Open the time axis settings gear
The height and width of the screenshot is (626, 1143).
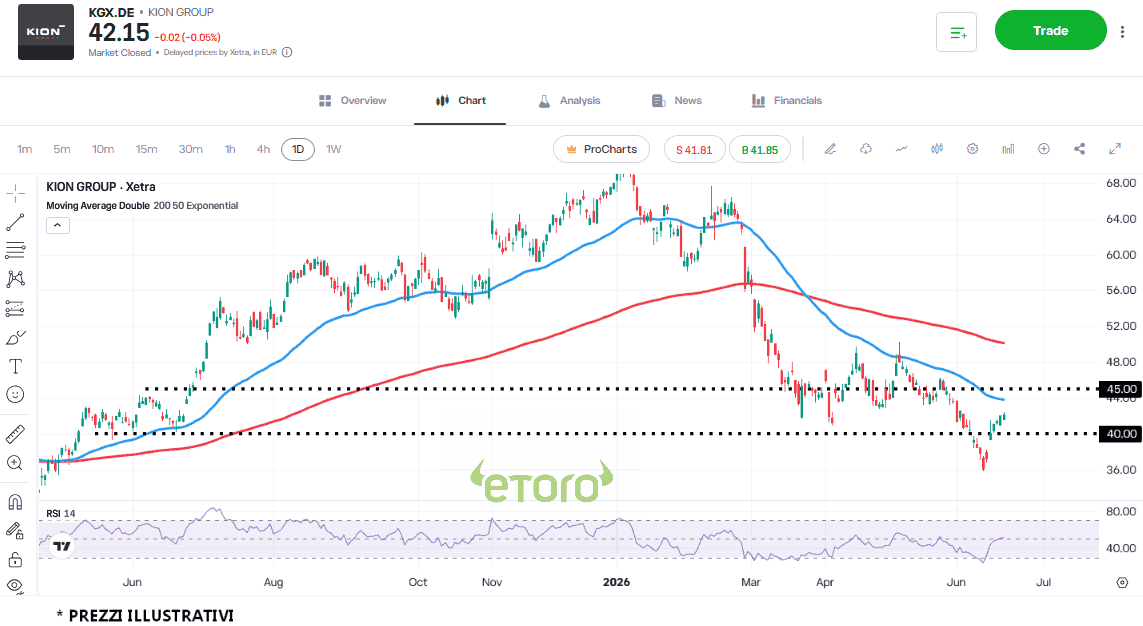[x=1123, y=582]
